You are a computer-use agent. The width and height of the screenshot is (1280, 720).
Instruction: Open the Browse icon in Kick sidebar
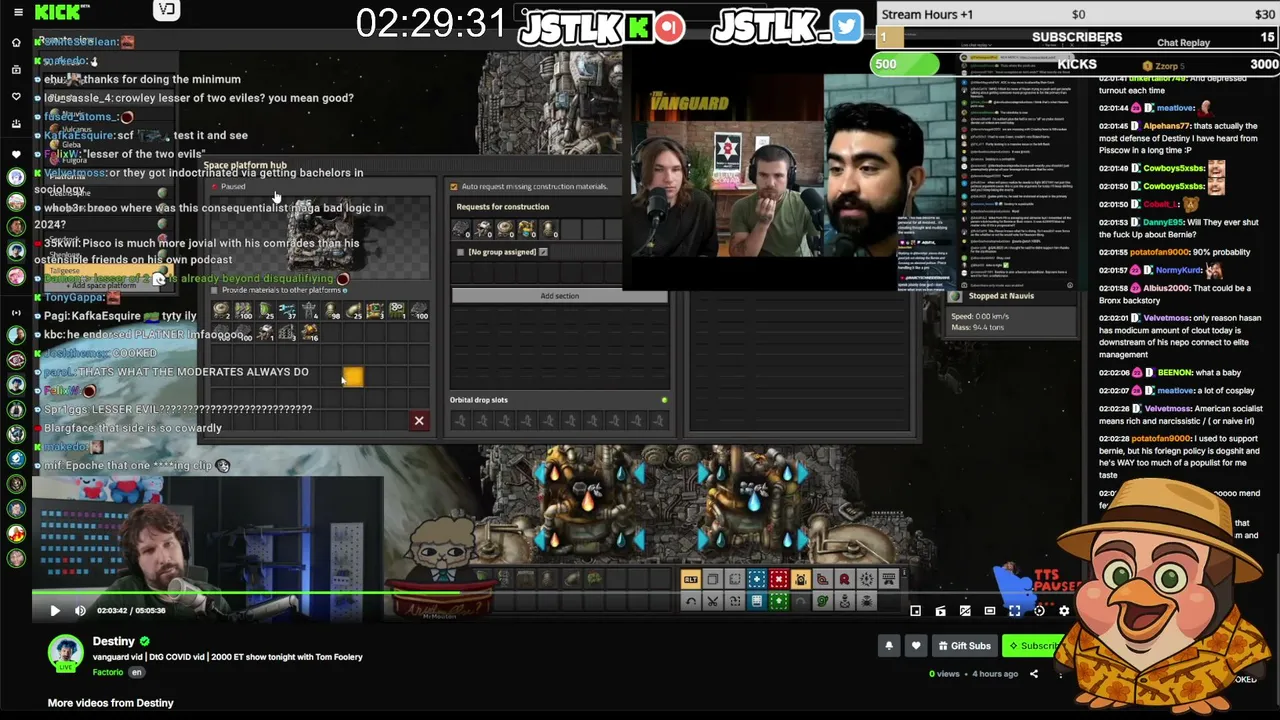(16, 70)
